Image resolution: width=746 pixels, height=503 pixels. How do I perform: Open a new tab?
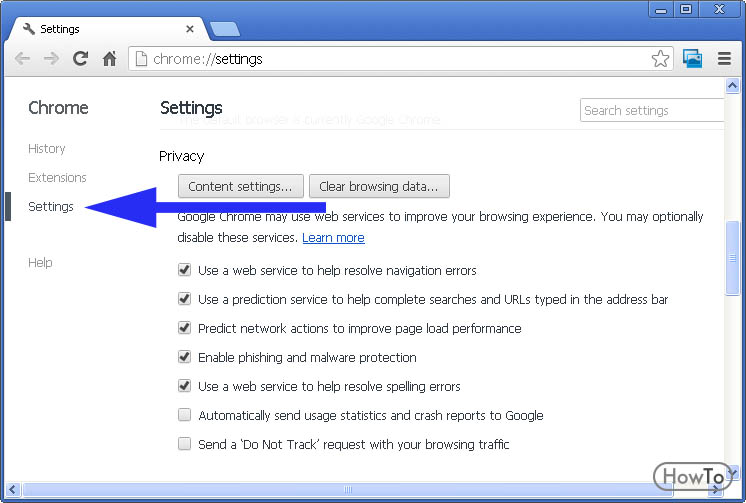tap(225, 30)
